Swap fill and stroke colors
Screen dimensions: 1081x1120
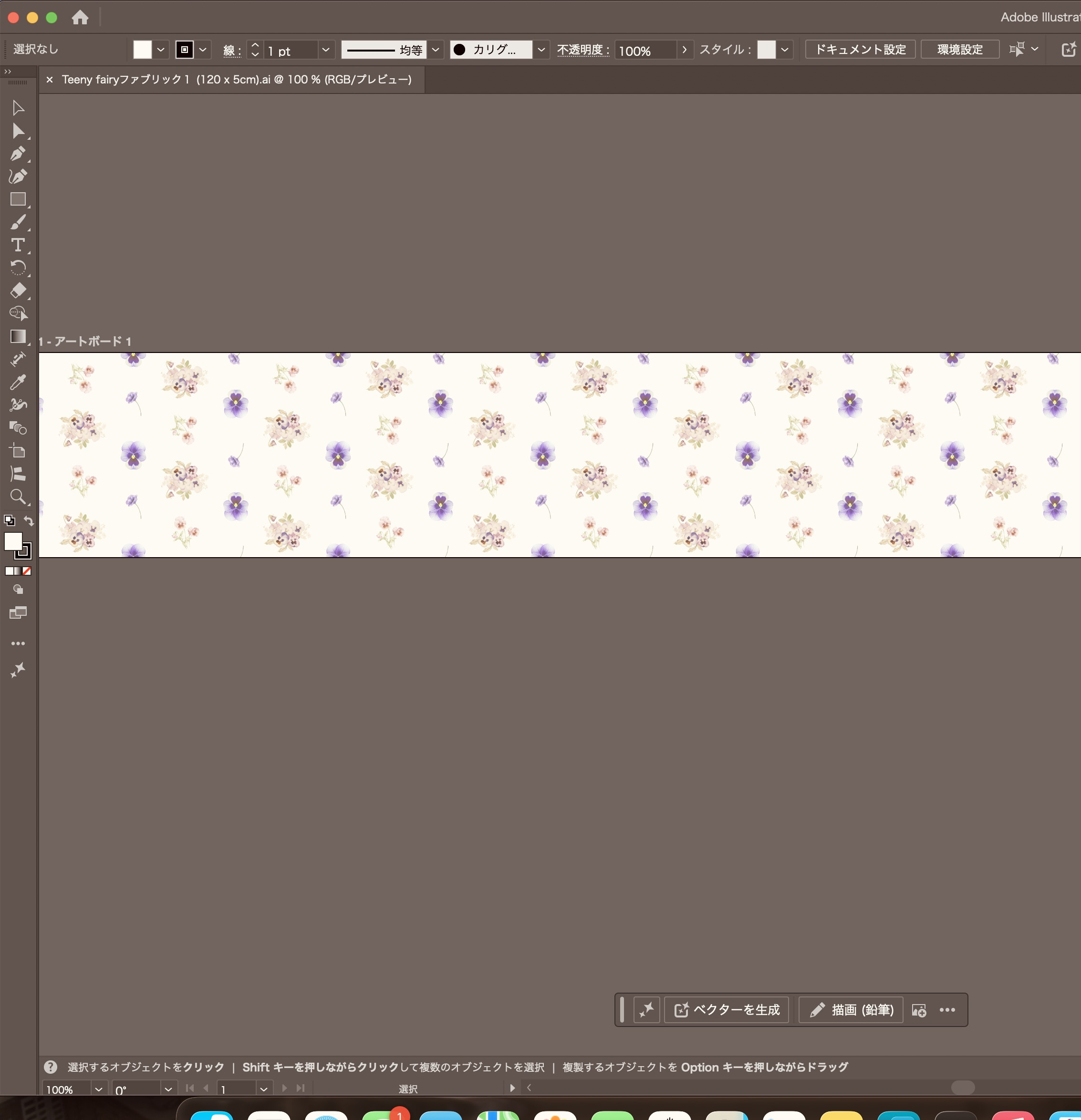pyautogui.click(x=29, y=520)
